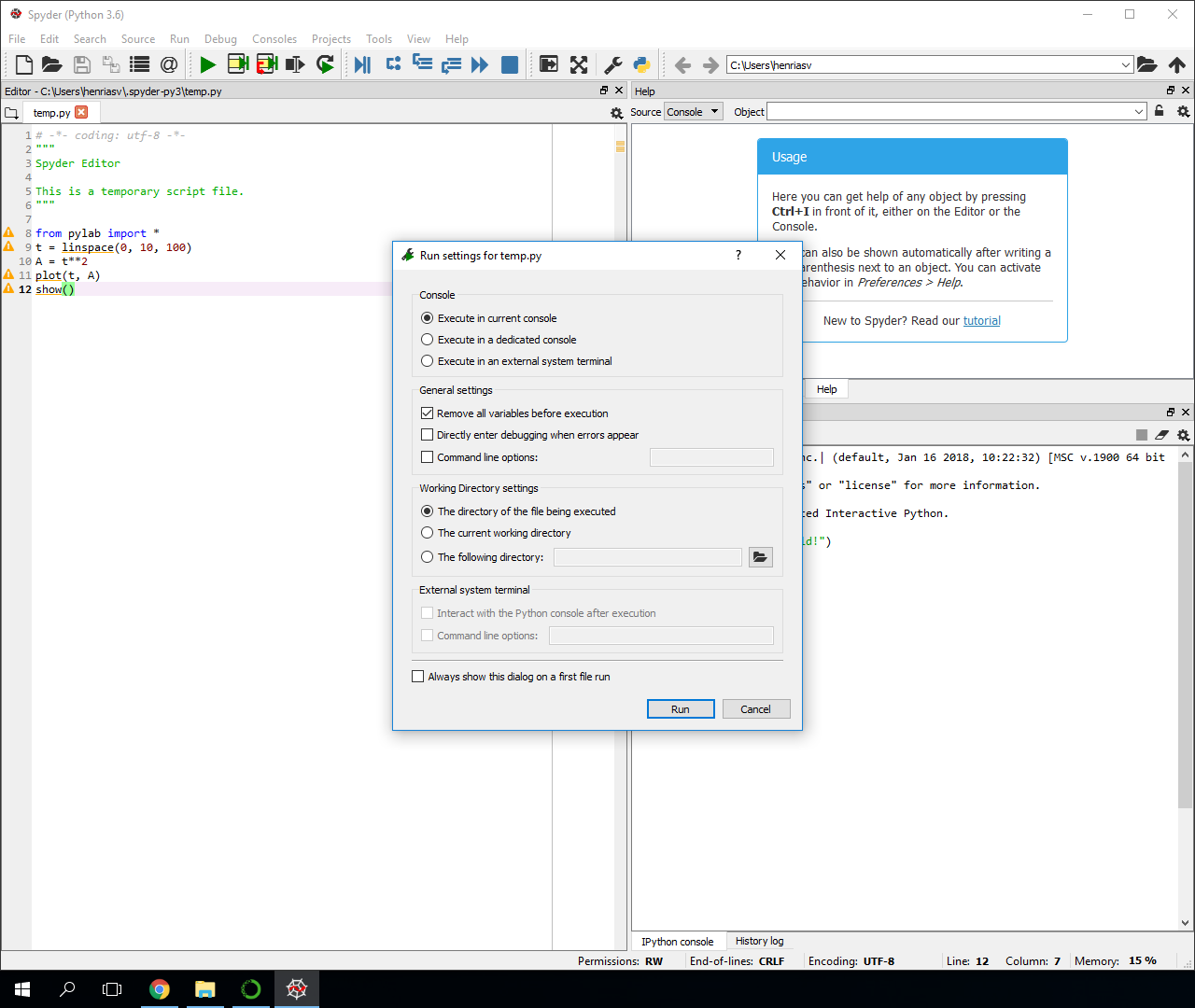The height and width of the screenshot is (1008, 1195).
Task: Browse a working directory folder icon in toolbar
Action: pyautogui.click(x=1147, y=64)
